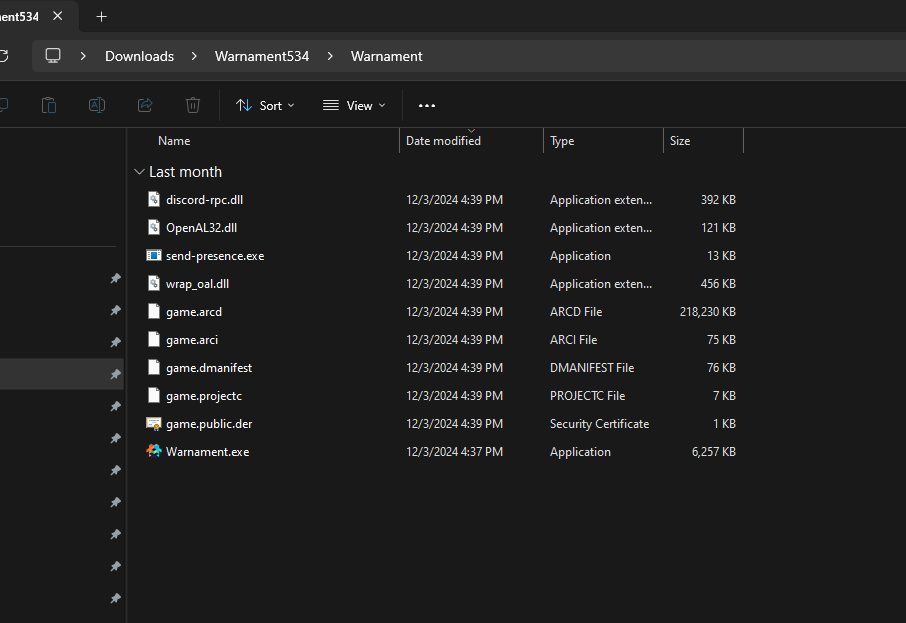Go to Warnament534 in address bar
The width and height of the screenshot is (906, 623).
[x=262, y=56]
